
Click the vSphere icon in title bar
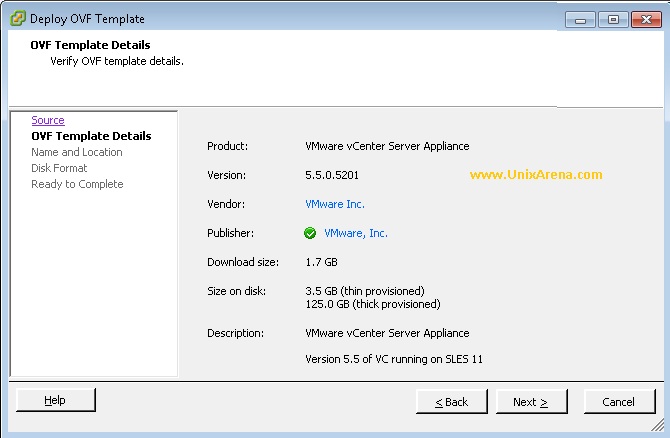pos(18,18)
